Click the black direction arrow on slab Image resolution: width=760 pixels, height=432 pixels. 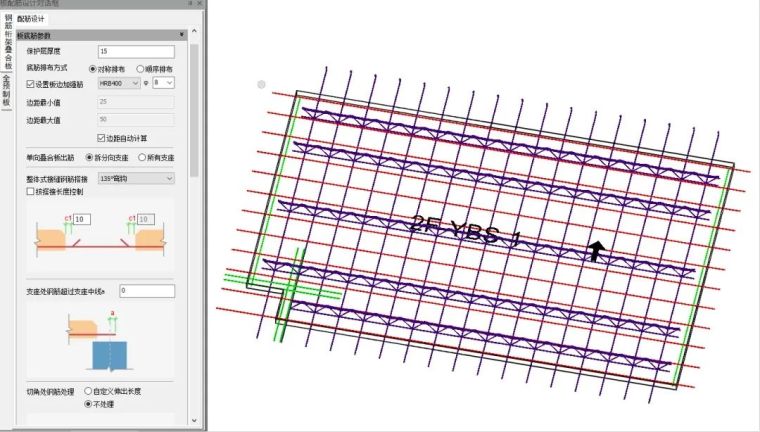pyautogui.click(x=596, y=251)
